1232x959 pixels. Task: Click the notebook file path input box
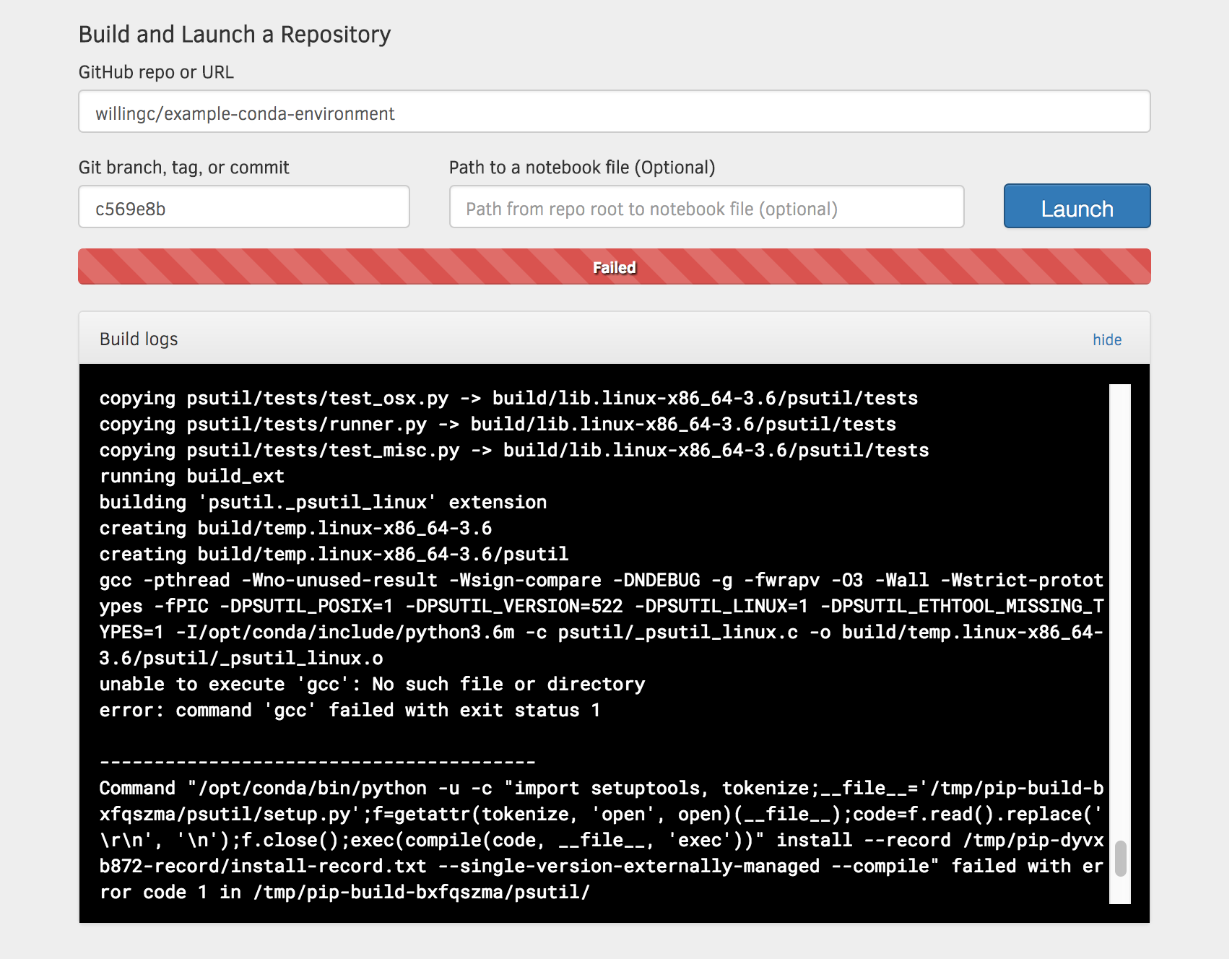coord(706,207)
